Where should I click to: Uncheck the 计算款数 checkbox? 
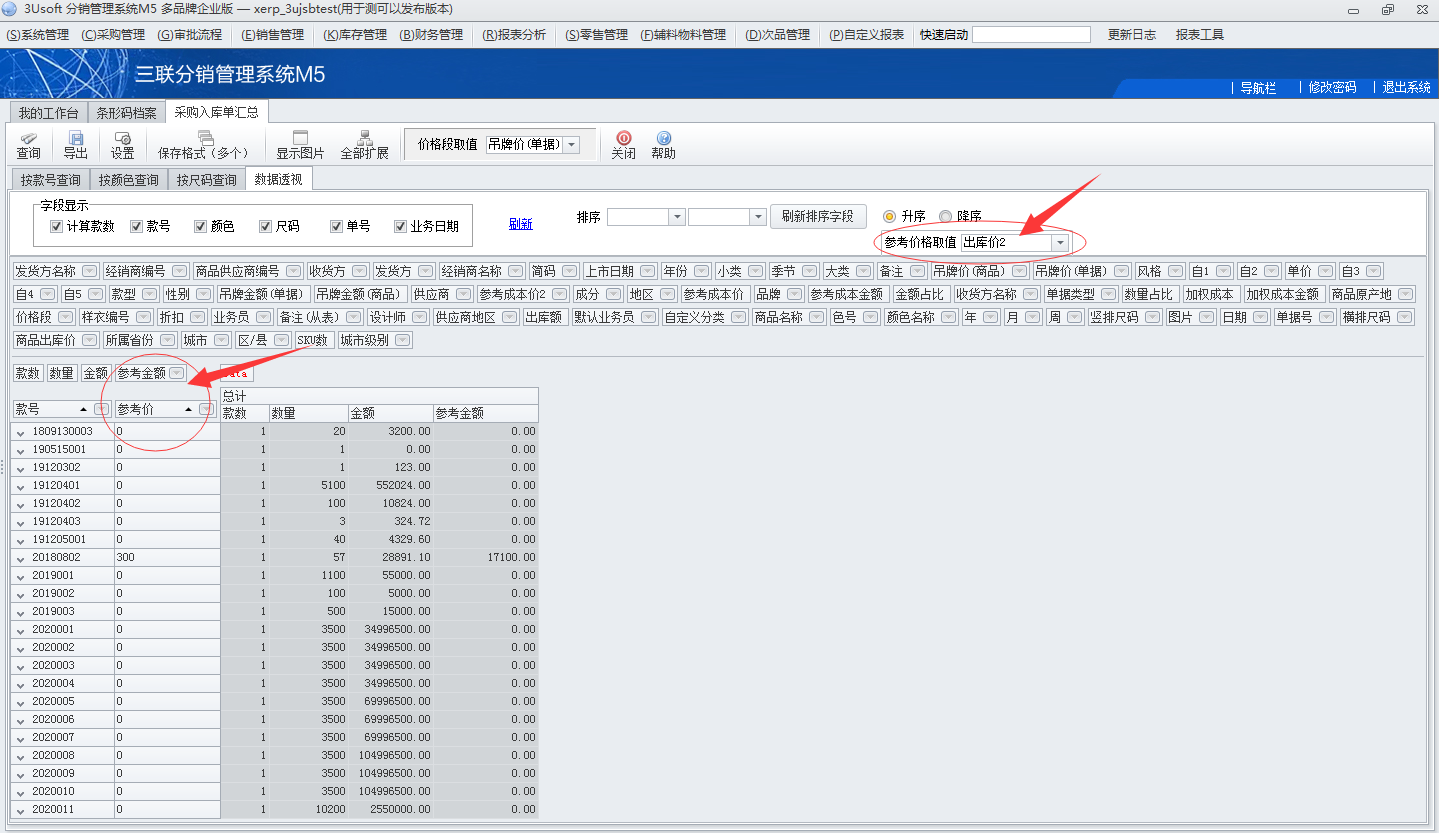click(x=56, y=226)
